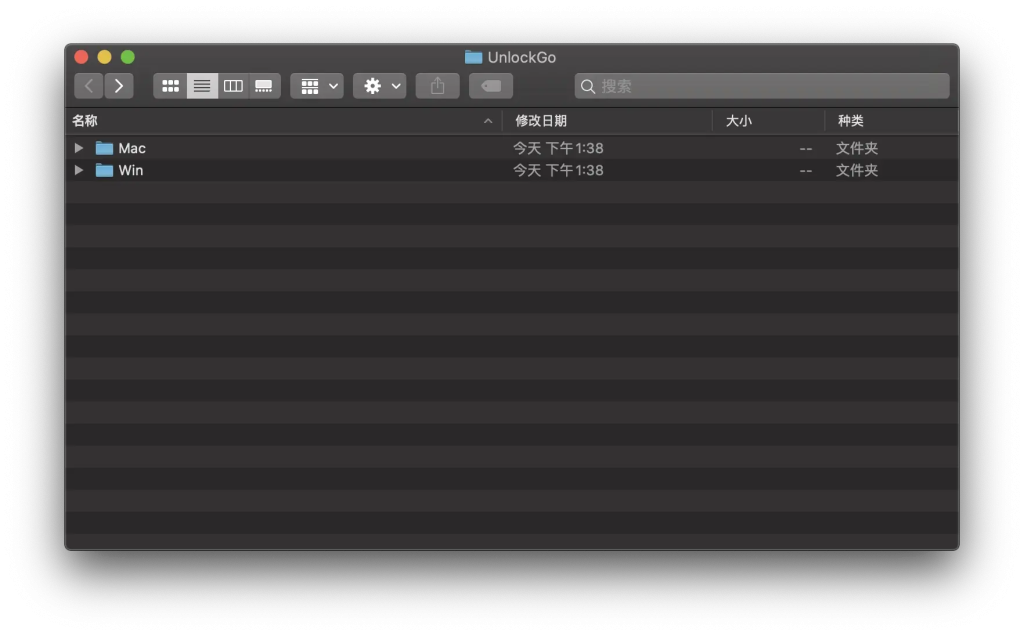Click the UnlockGo folder title icon

473,57
